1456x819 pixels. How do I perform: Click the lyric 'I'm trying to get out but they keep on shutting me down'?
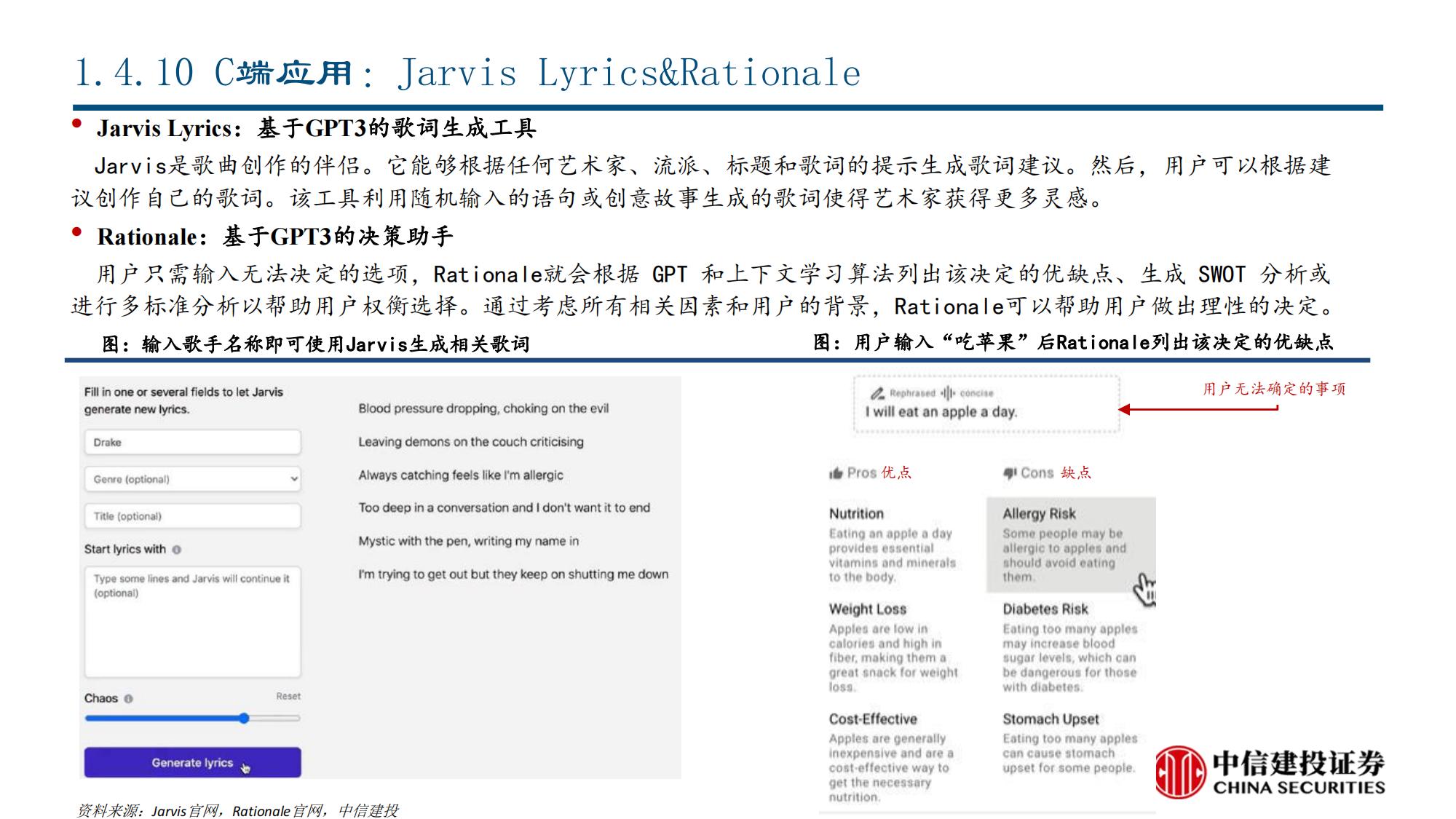click(513, 574)
